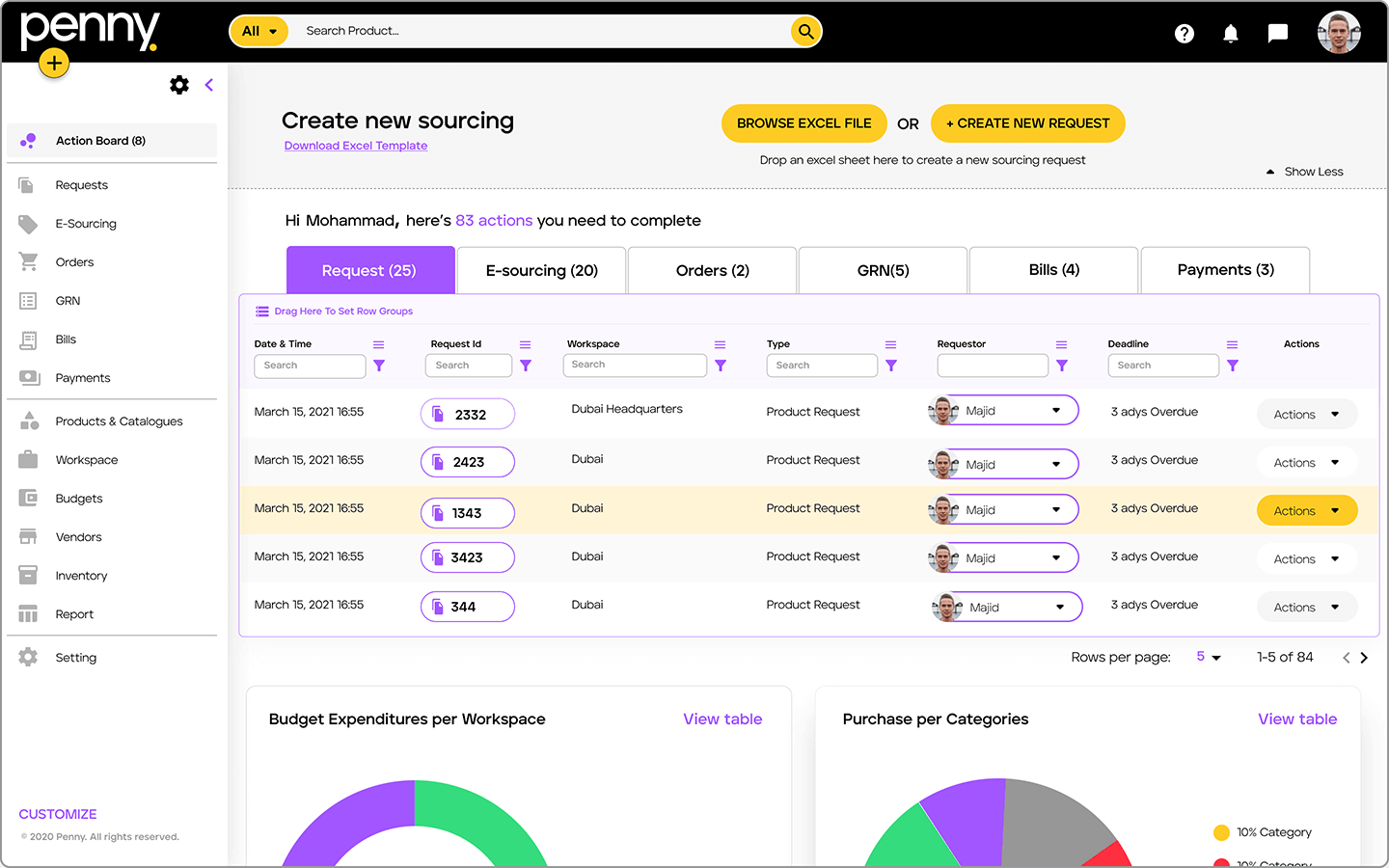
Task: Open Requests in sidebar
Action: pyautogui.click(x=81, y=185)
